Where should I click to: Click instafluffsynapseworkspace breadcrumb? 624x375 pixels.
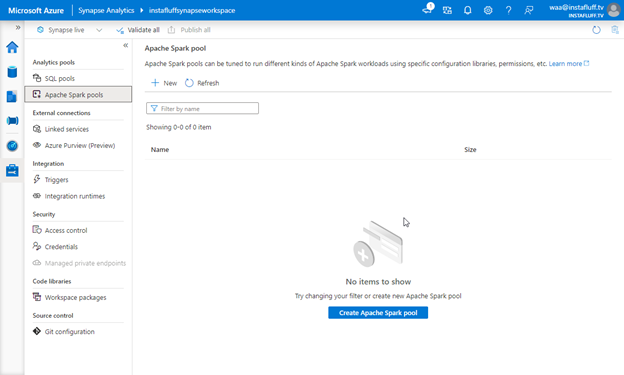(x=192, y=10)
